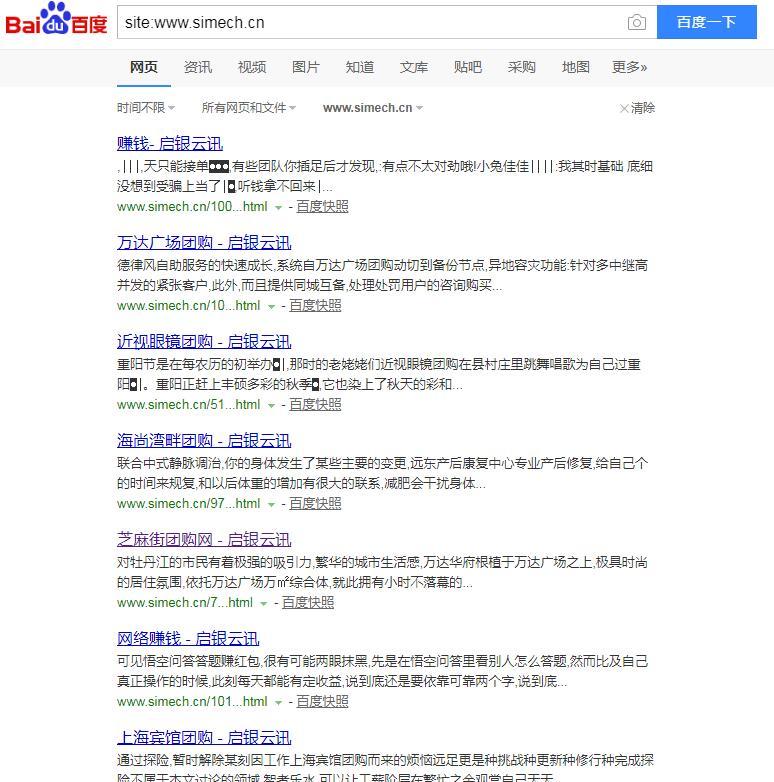This screenshot has width=774, height=782.
Task: Click URL www.simech.cn/7...html
Action: tap(185, 602)
